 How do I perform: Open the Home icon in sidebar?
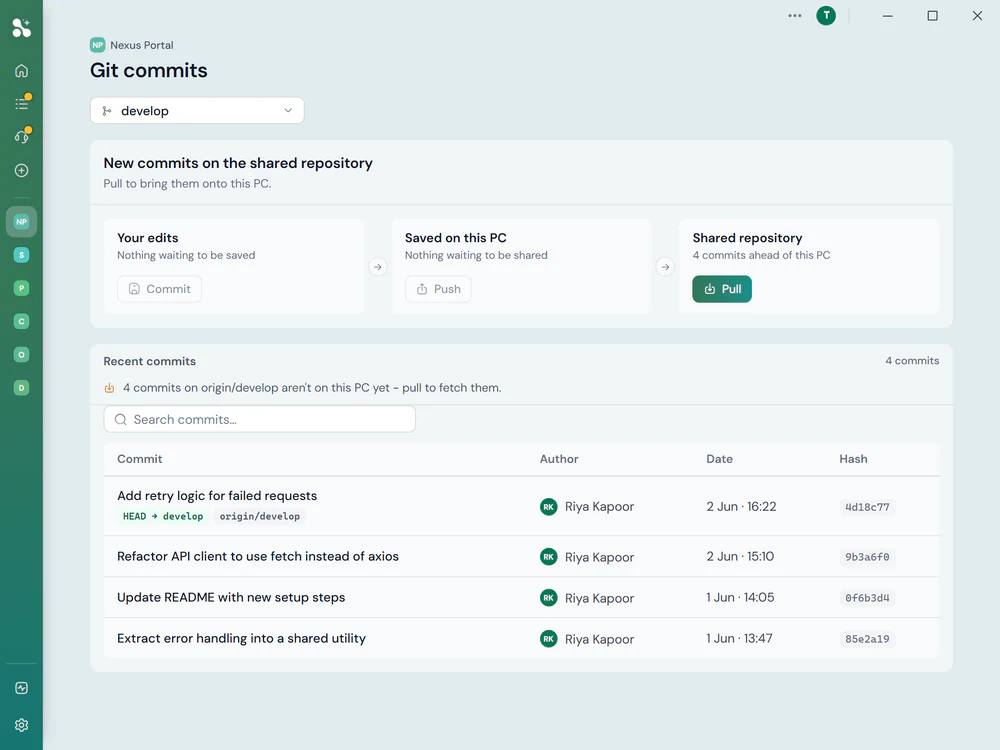click(22, 71)
